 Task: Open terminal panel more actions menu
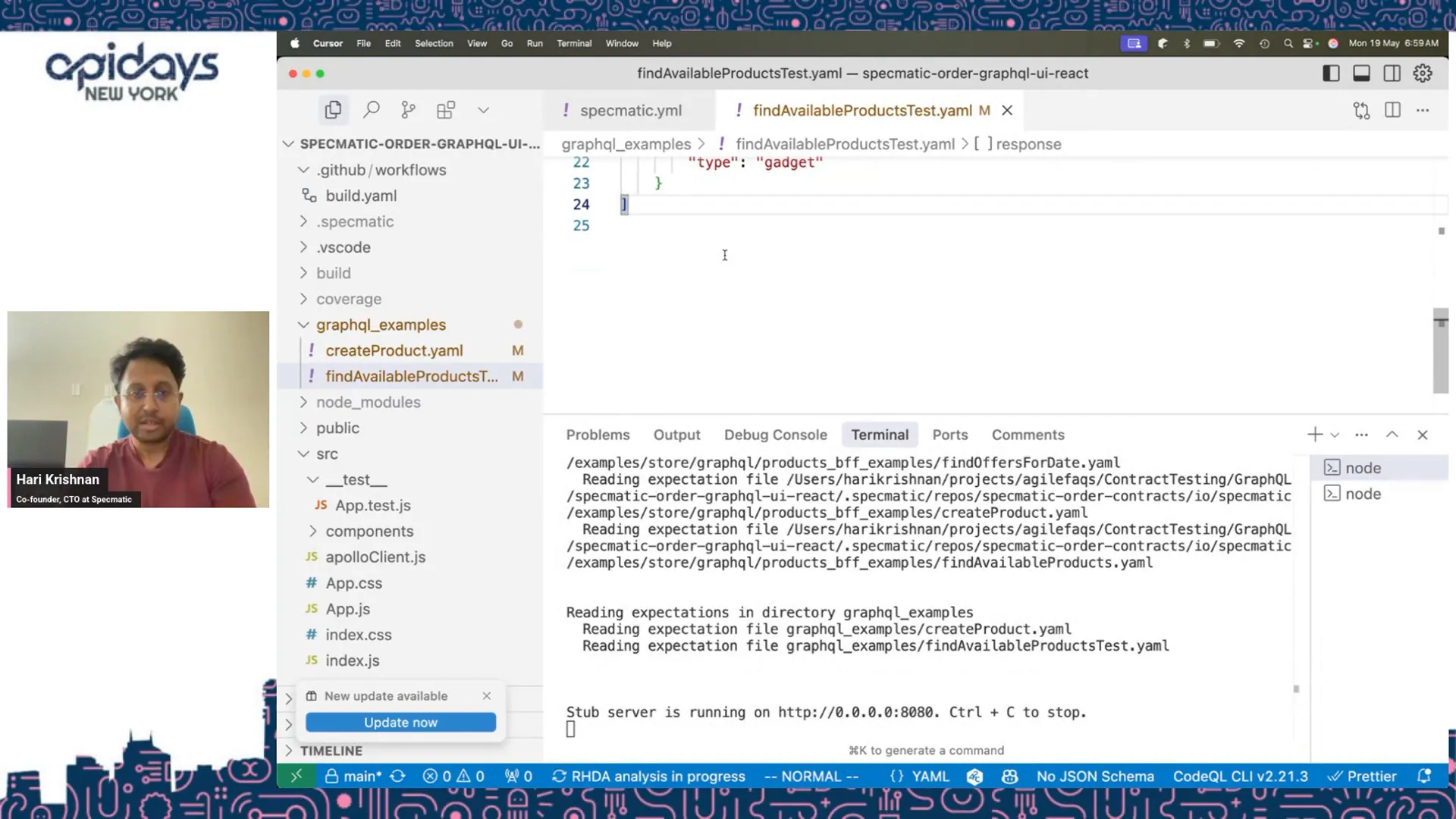pyautogui.click(x=1361, y=435)
